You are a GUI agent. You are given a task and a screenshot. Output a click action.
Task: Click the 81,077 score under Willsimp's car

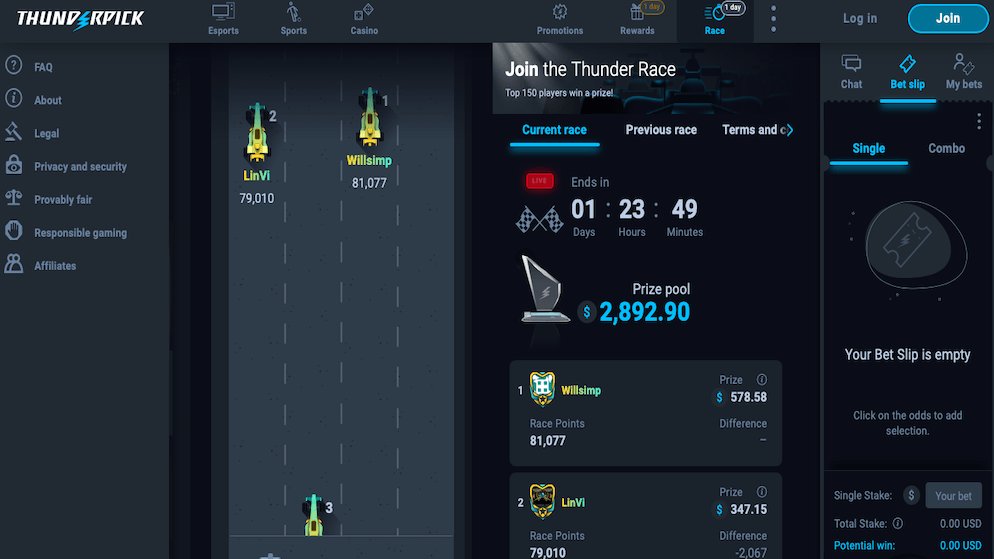pyautogui.click(x=369, y=183)
